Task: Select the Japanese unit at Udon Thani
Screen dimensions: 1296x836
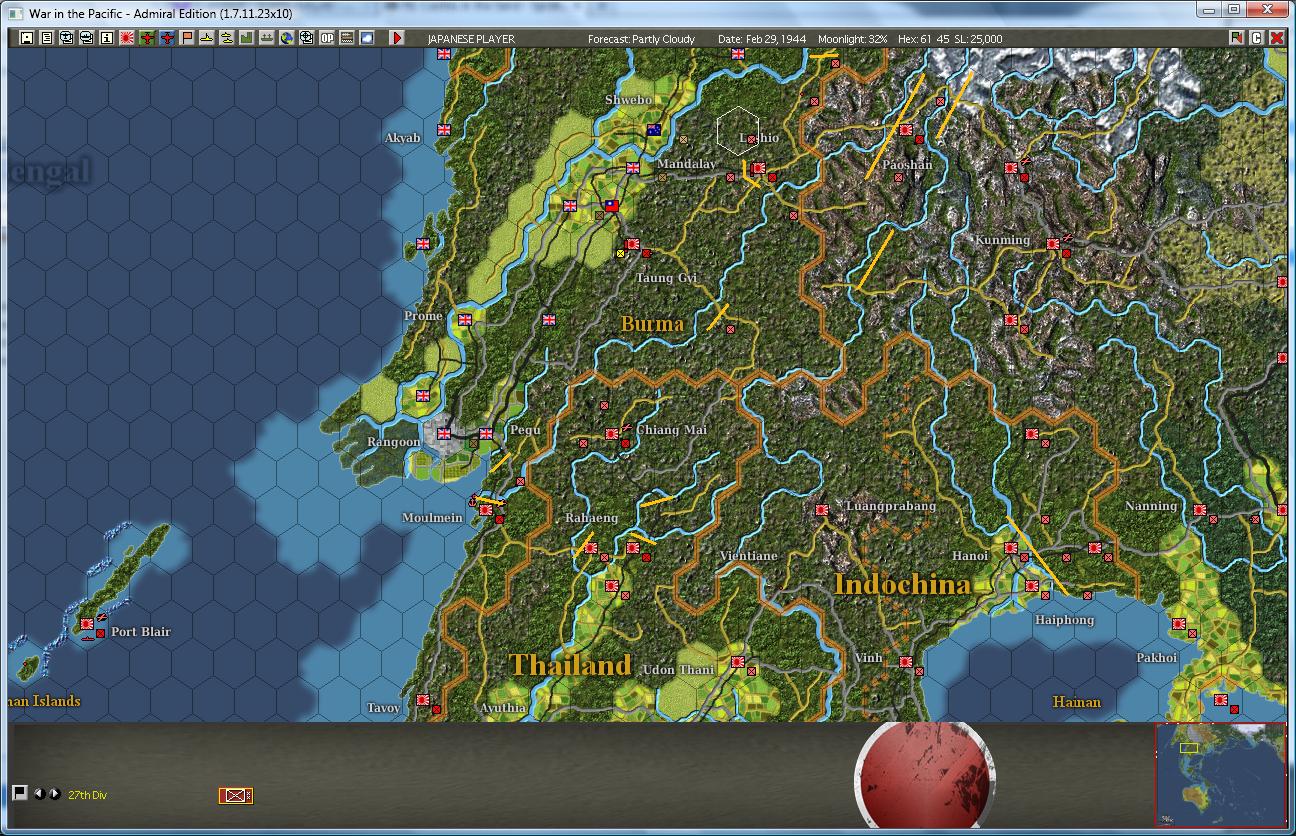Action: pyautogui.click(x=737, y=662)
